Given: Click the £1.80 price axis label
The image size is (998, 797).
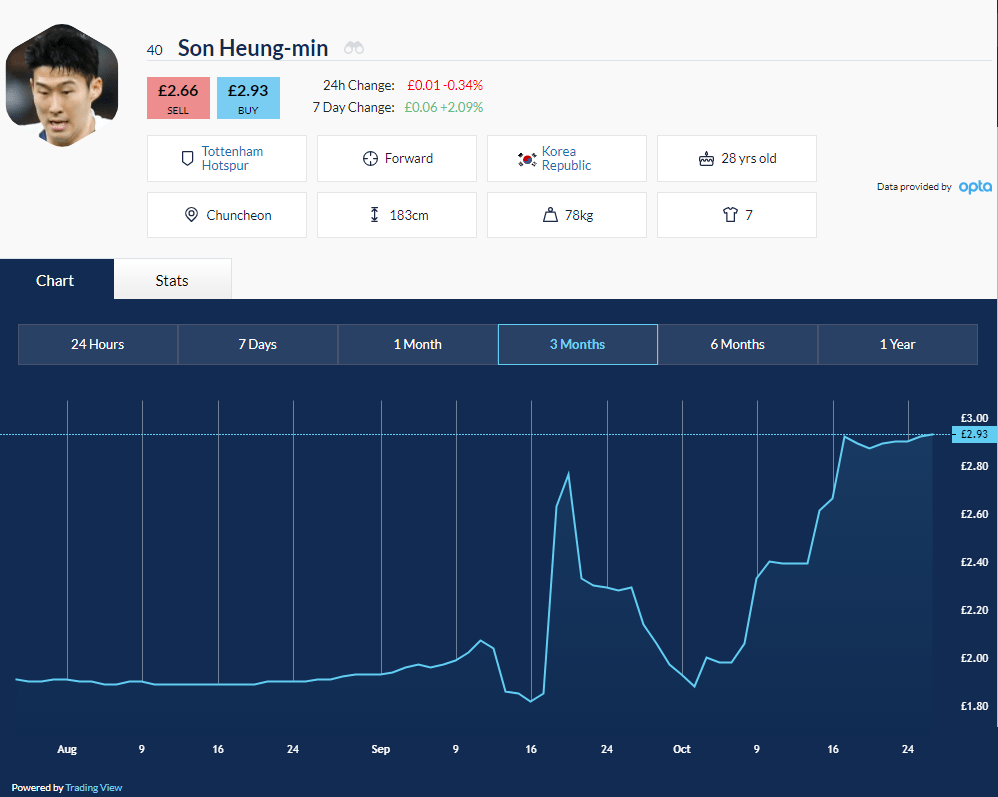Looking at the screenshot, I should (x=974, y=706).
